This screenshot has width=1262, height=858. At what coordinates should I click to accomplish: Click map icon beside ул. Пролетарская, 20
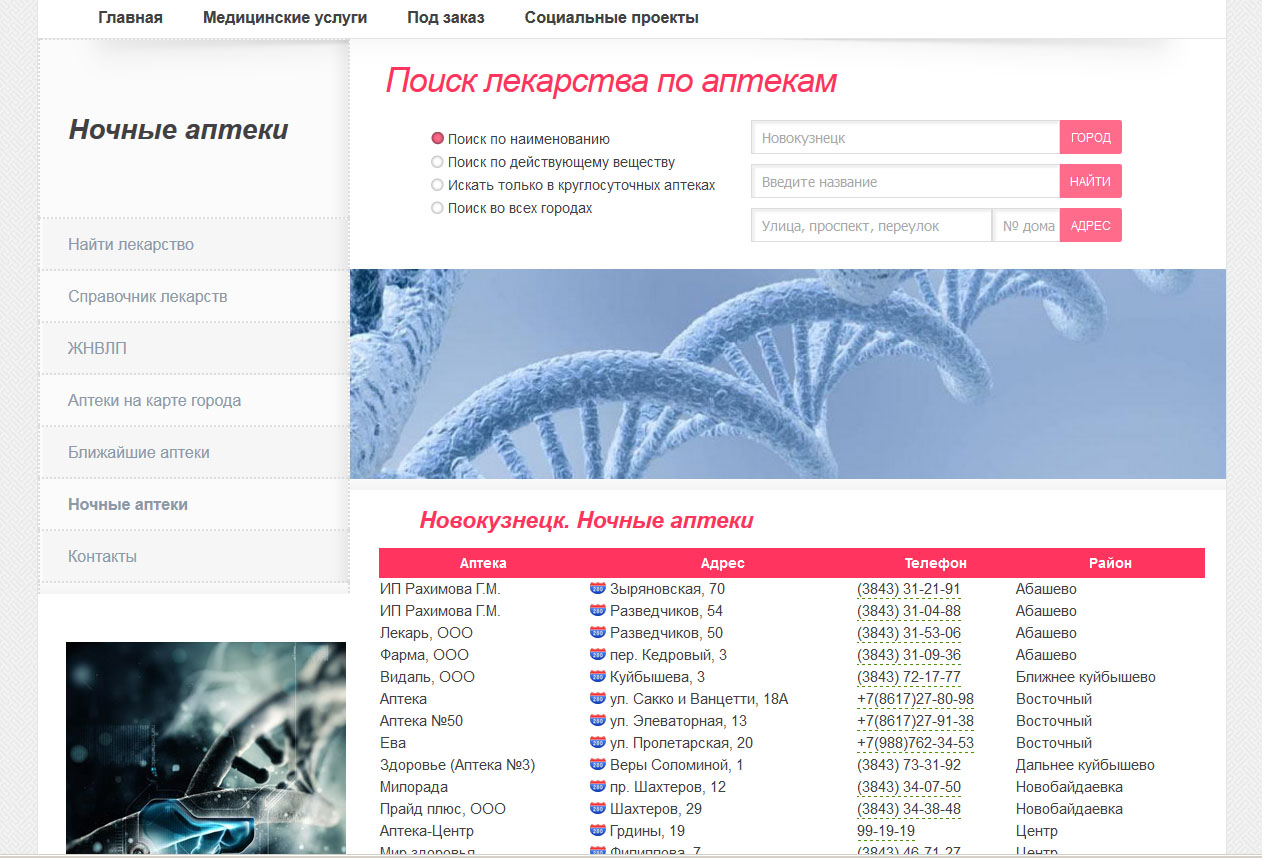pos(598,742)
